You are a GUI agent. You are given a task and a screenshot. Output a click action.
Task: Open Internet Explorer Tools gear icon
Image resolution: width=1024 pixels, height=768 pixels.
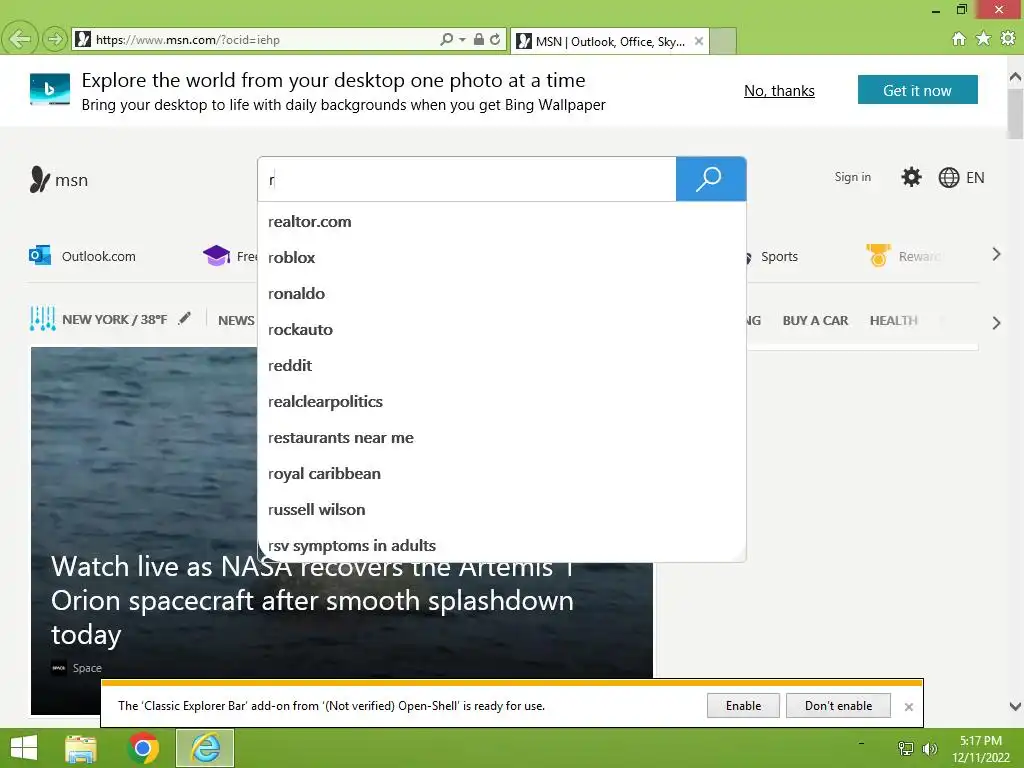[x=1008, y=39]
